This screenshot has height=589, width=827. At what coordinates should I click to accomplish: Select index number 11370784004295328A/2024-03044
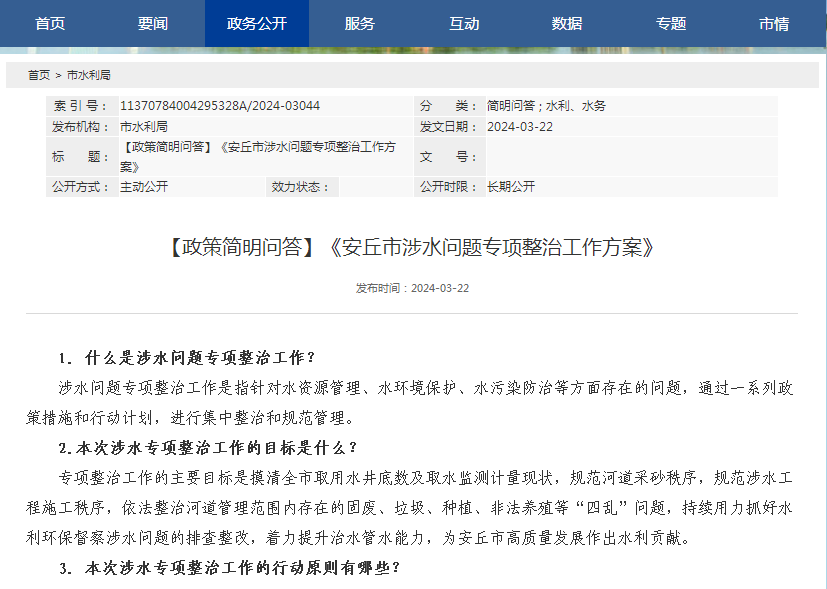click(220, 106)
